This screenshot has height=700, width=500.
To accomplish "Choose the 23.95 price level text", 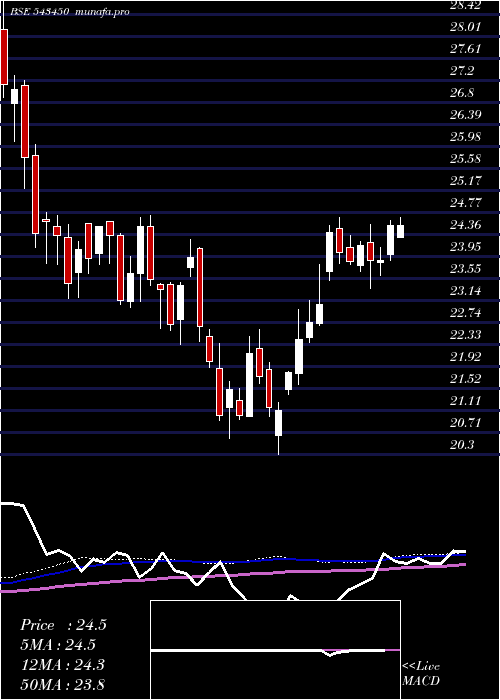I will click(x=465, y=246).
